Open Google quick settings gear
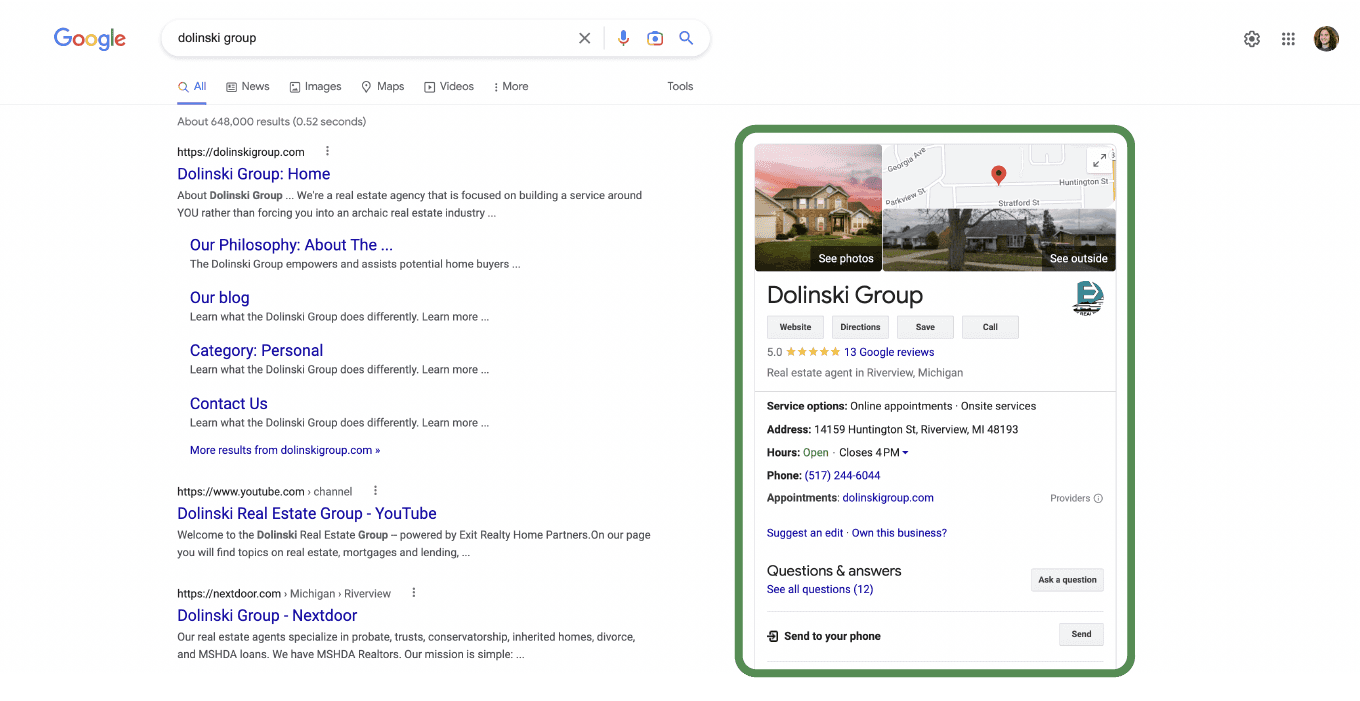The height and width of the screenshot is (701, 1360). click(x=1252, y=38)
